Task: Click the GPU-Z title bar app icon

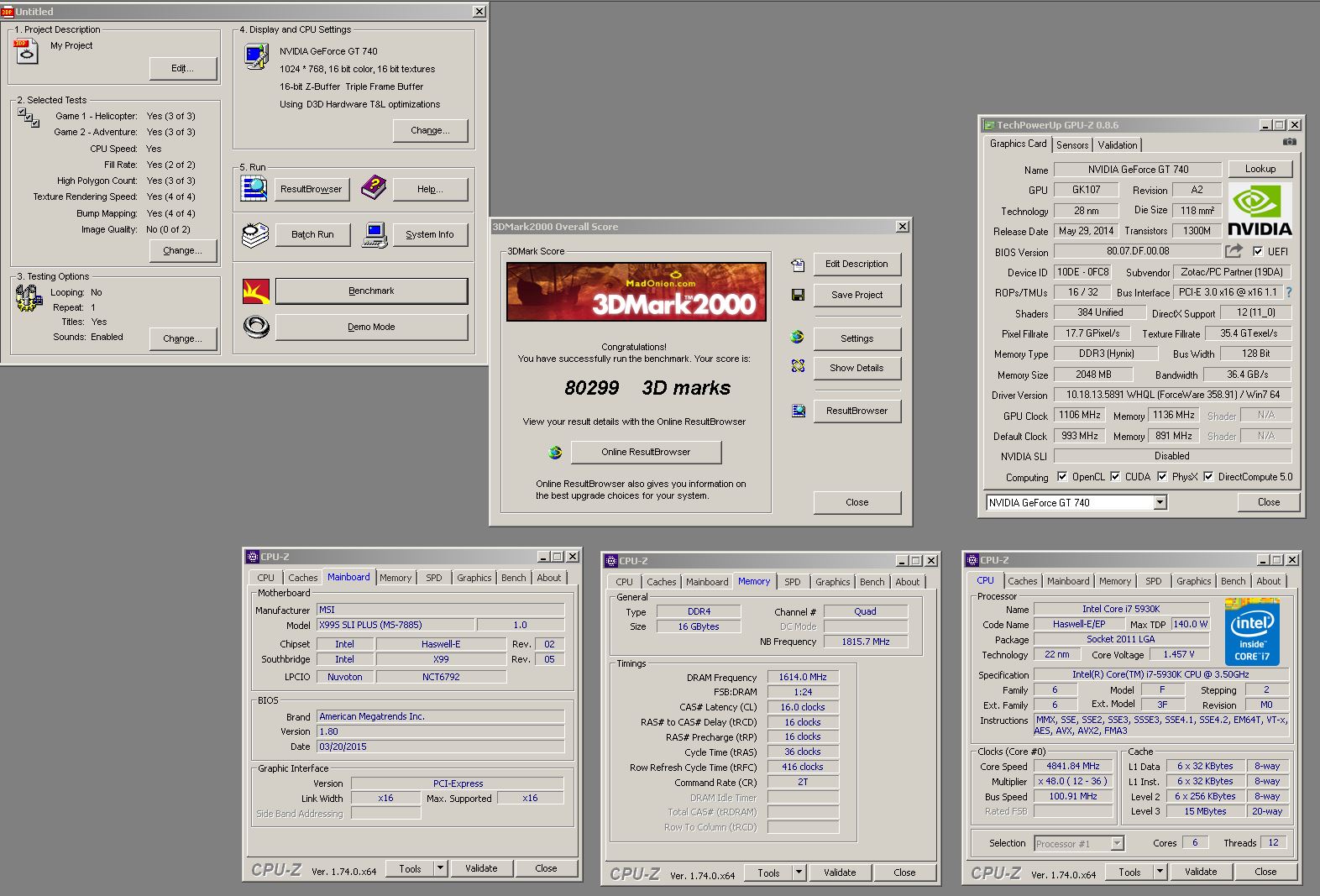Action: tap(989, 125)
